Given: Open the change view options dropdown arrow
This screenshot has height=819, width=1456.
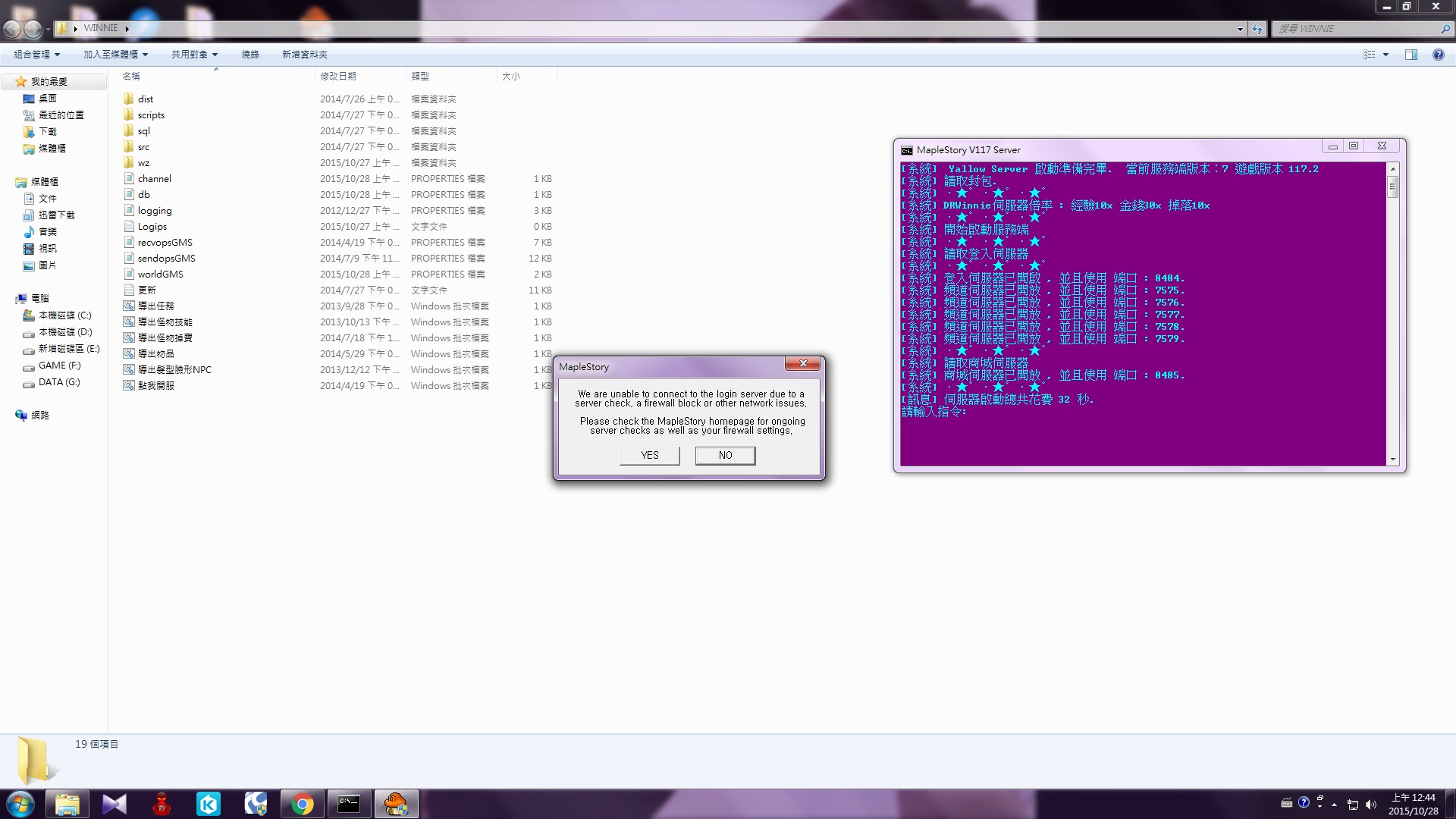Looking at the screenshot, I should point(1385,55).
